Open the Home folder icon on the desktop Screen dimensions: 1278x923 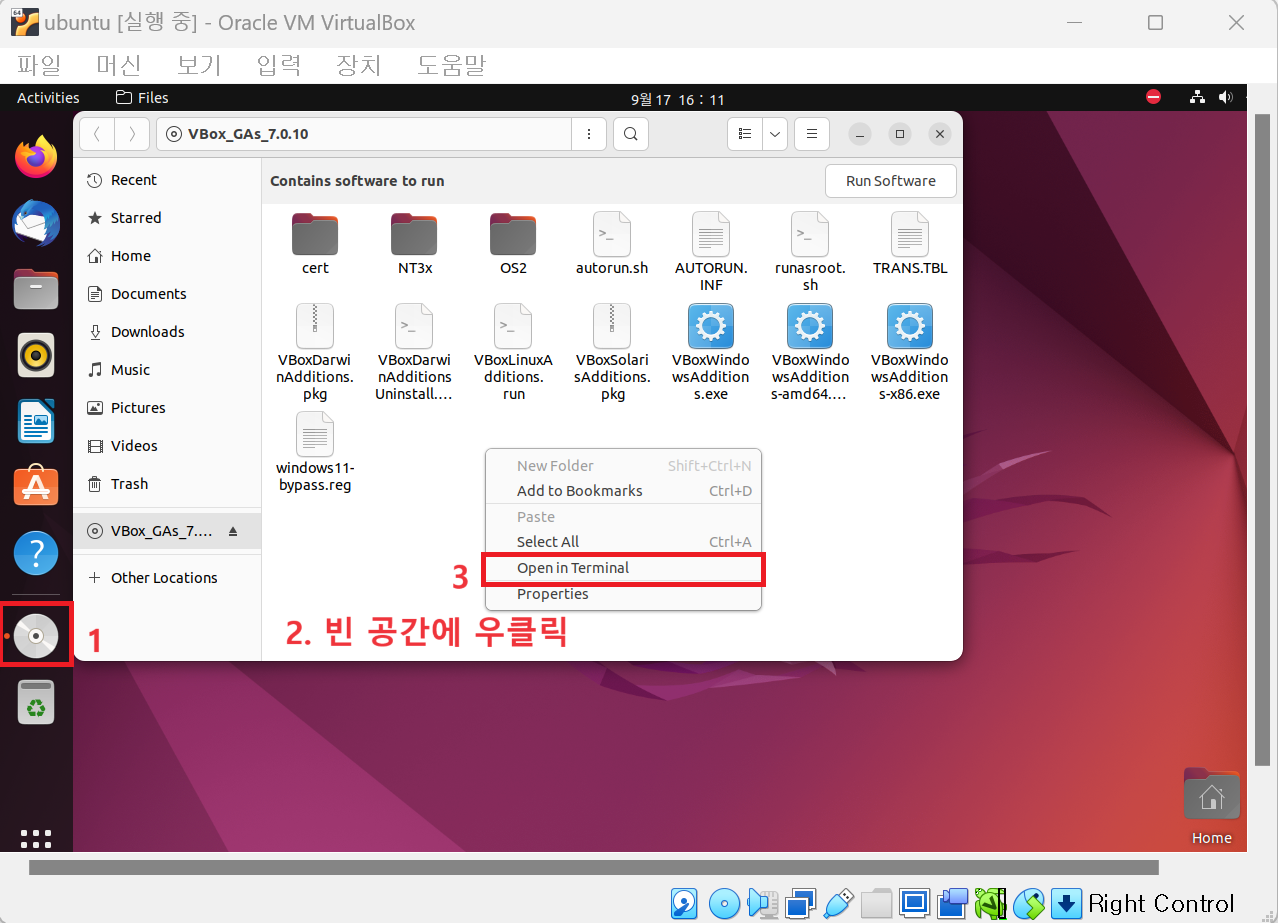pos(1211,806)
